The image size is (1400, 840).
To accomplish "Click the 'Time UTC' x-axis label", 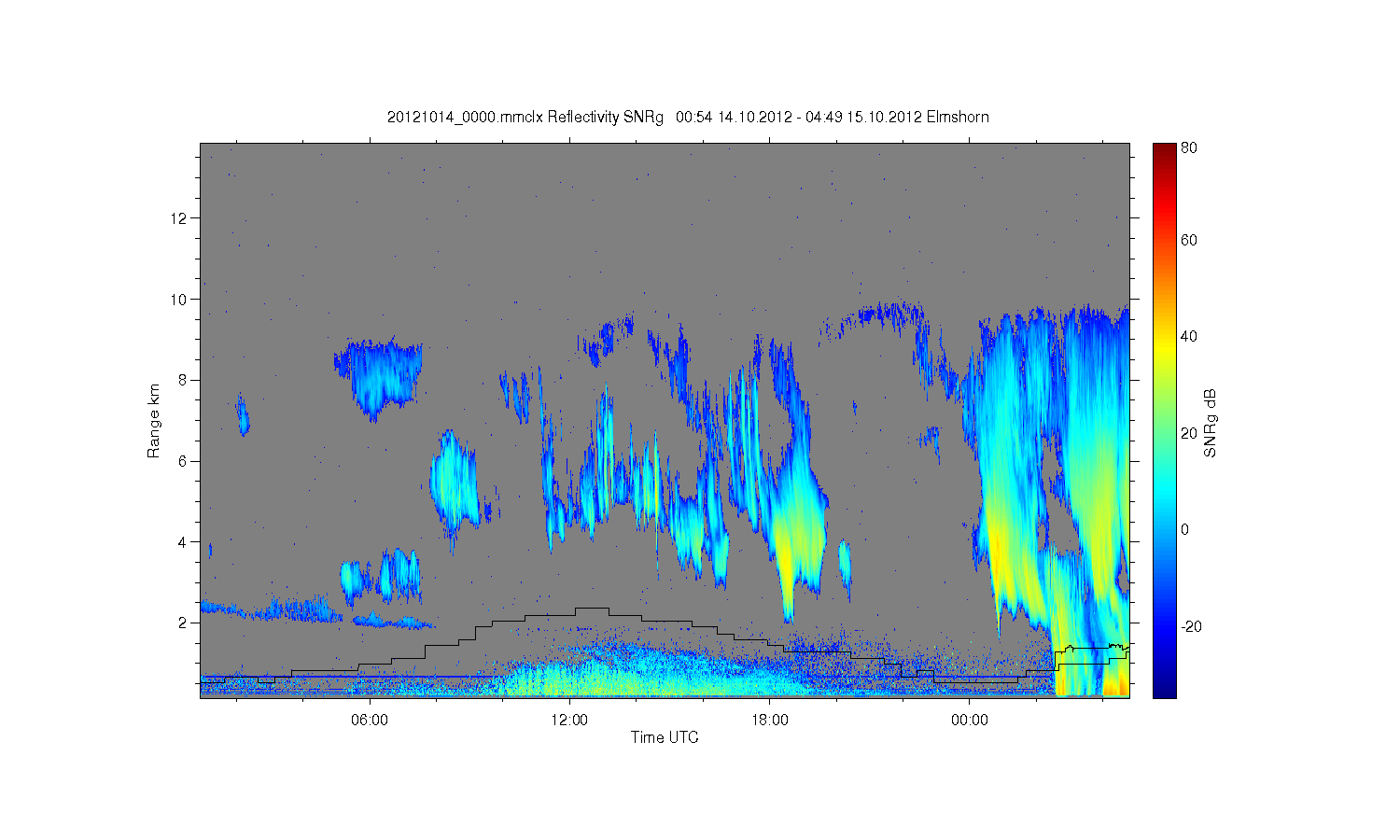I will [x=665, y=737].
